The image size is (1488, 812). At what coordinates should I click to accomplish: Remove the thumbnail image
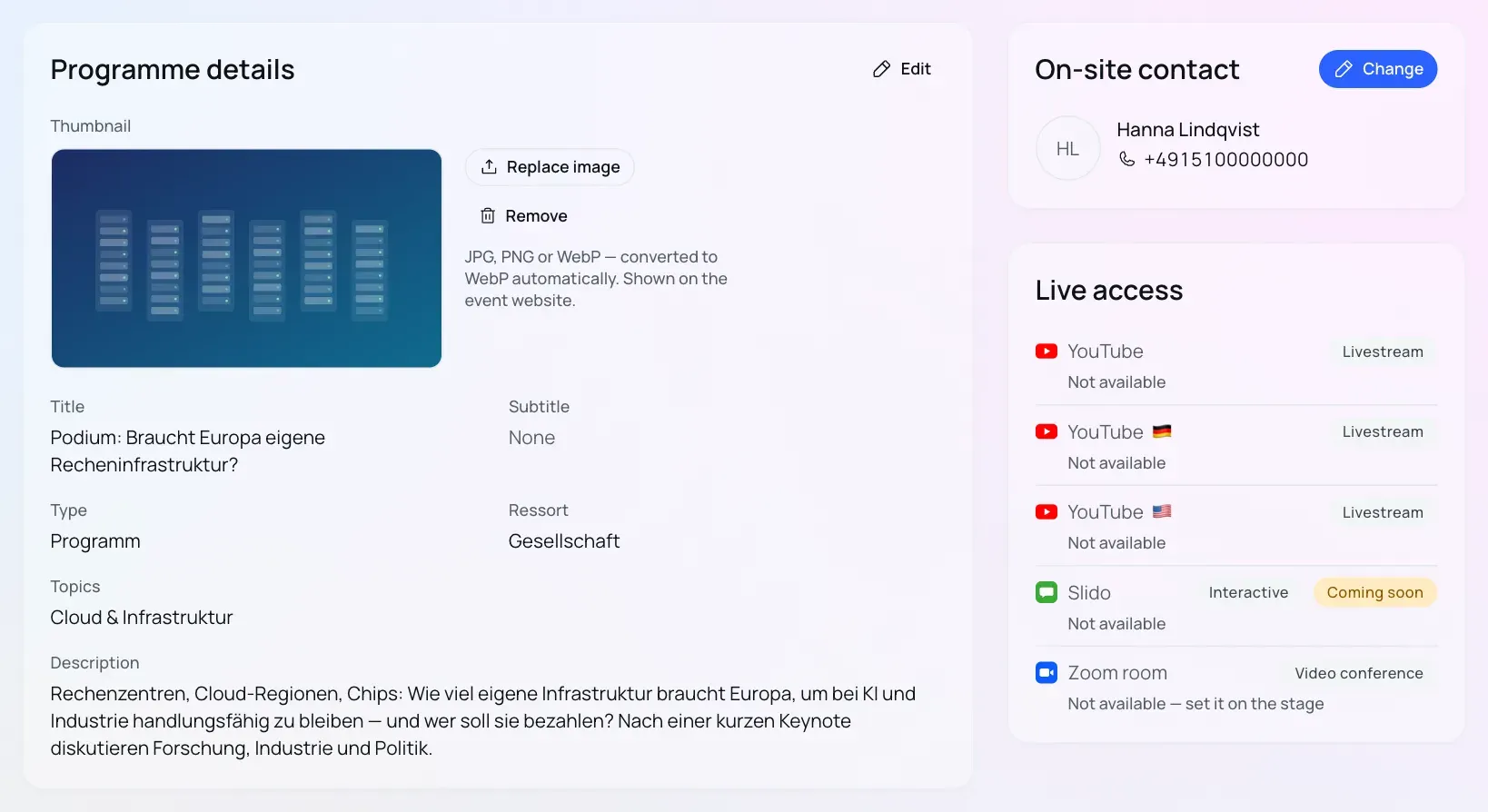(x=523, y=215)
